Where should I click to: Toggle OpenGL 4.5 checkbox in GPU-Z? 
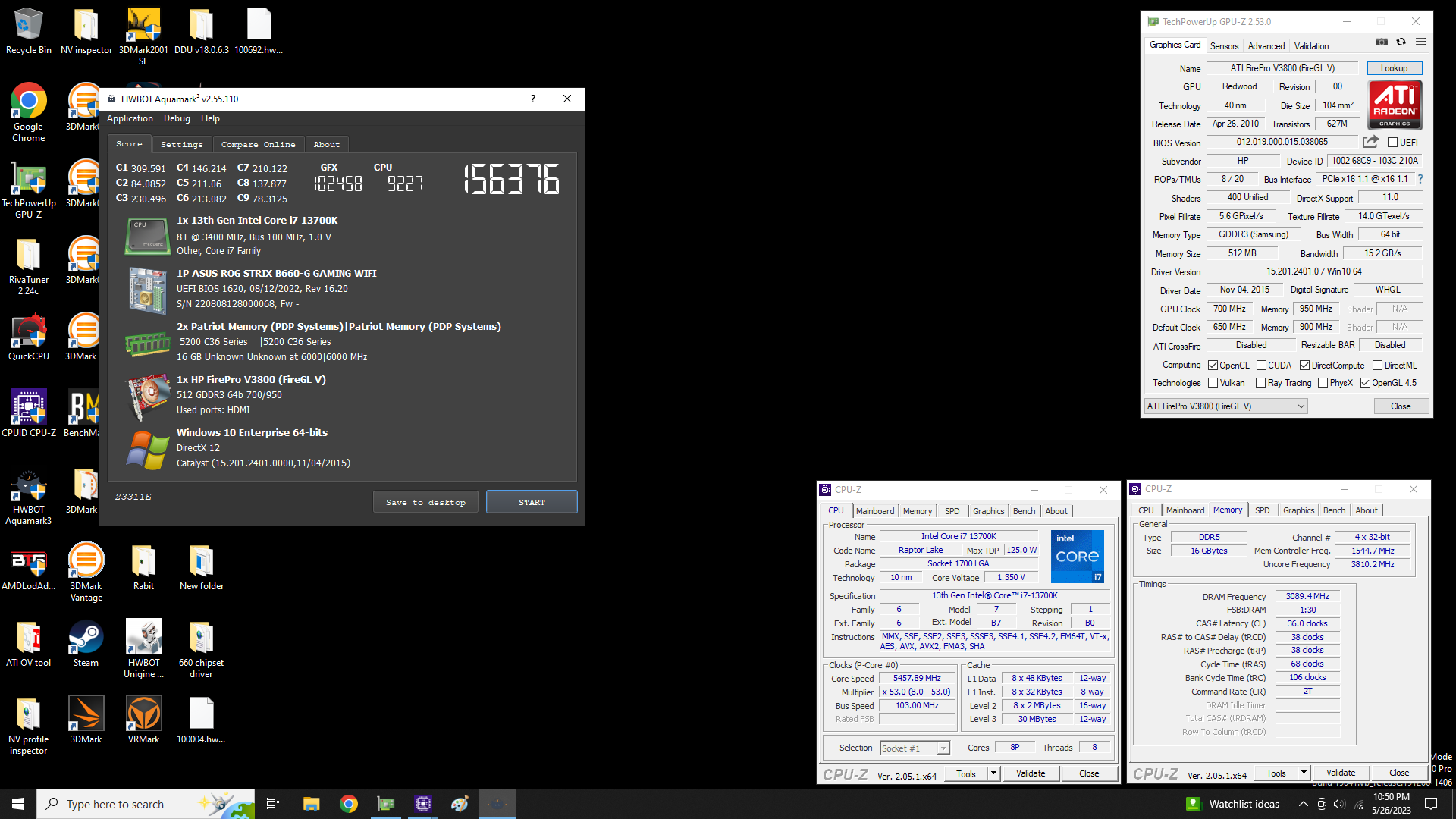click(1366, 383)
